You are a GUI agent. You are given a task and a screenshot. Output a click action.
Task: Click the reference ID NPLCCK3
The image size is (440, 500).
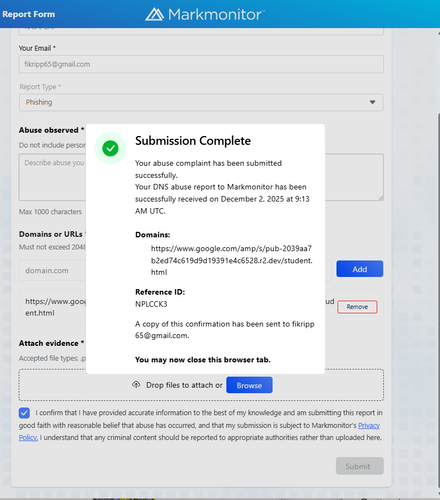(x=151, y=304)
